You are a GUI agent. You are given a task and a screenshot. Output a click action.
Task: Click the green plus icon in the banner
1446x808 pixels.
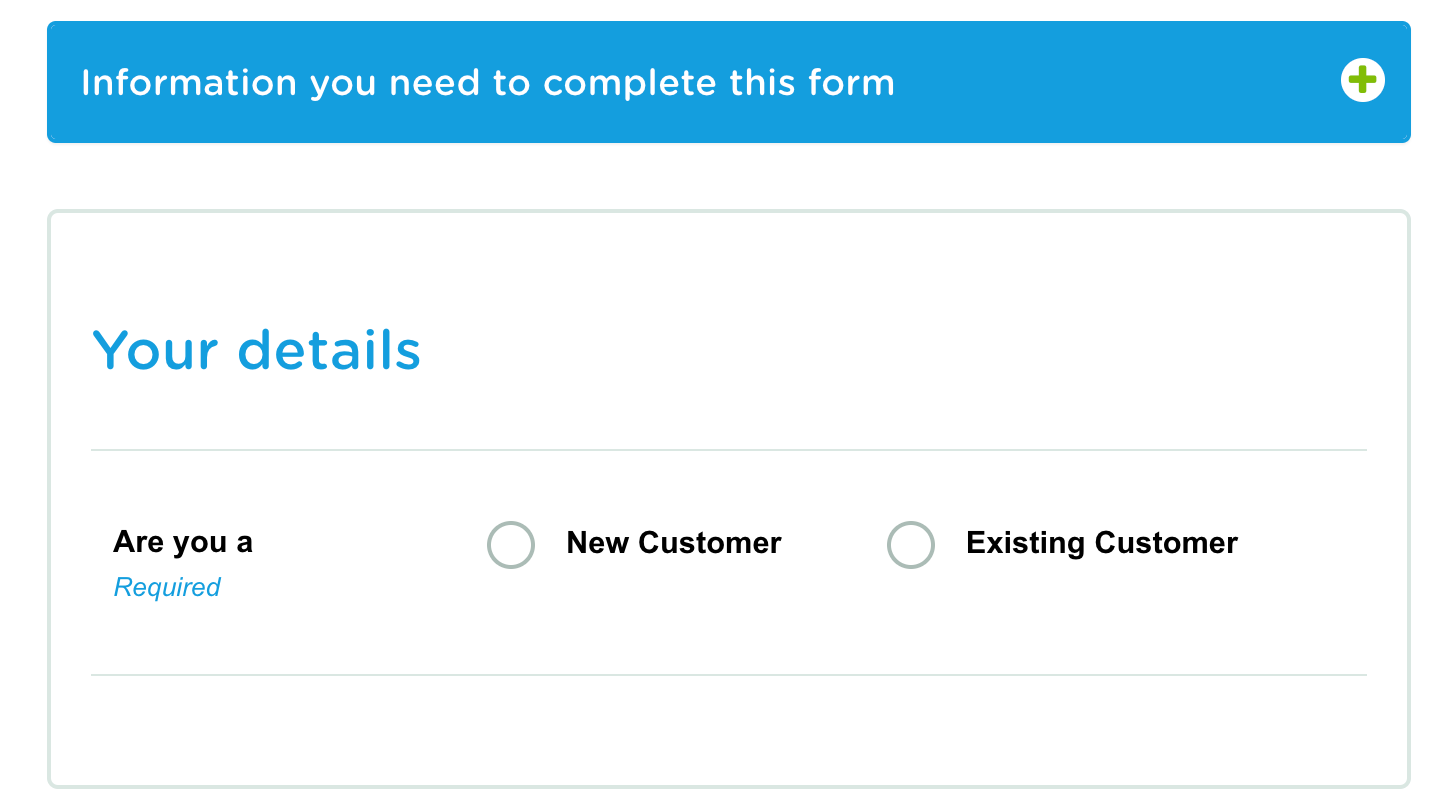tap(1362, 80)
